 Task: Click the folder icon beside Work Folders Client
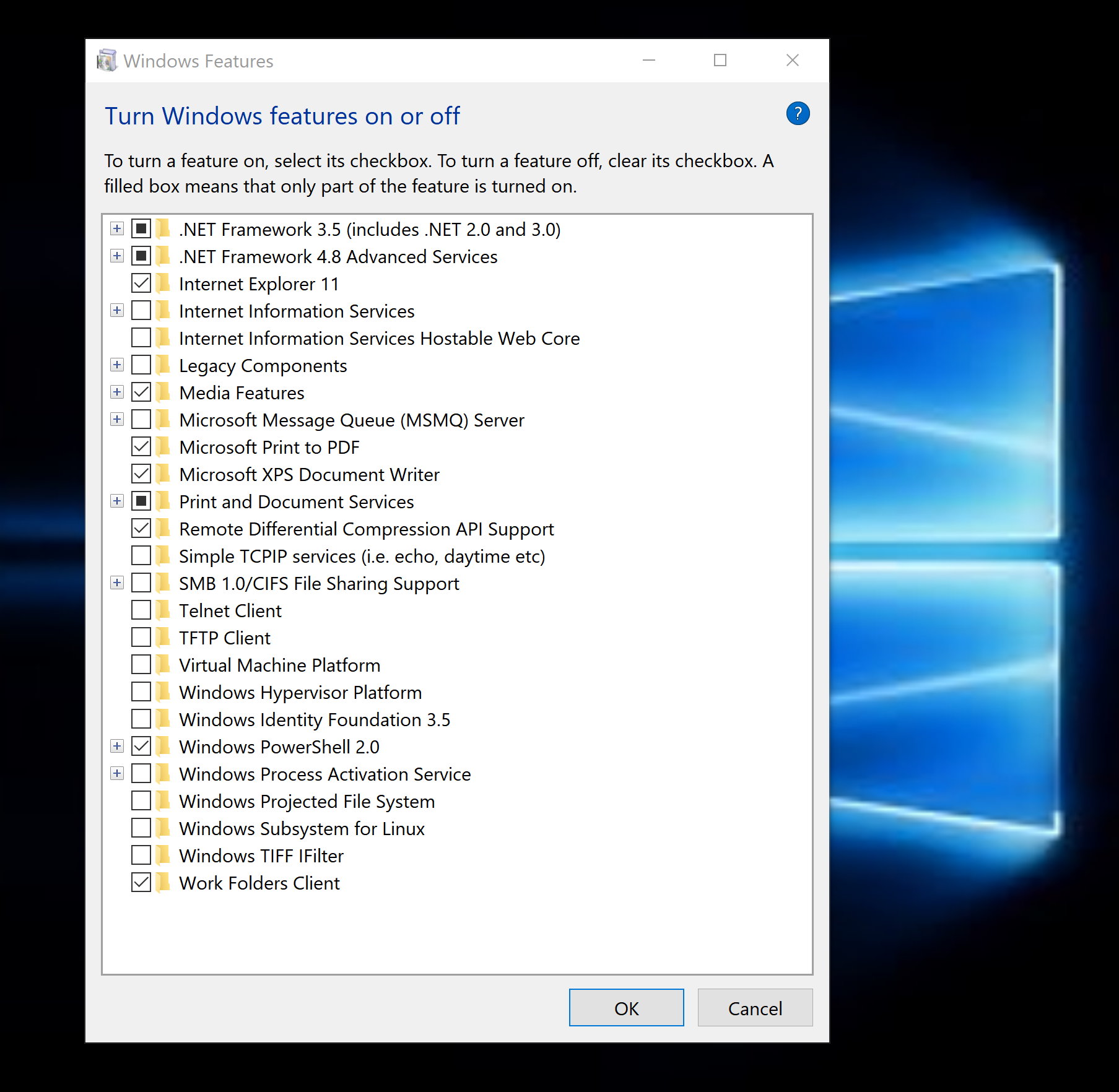163,883
